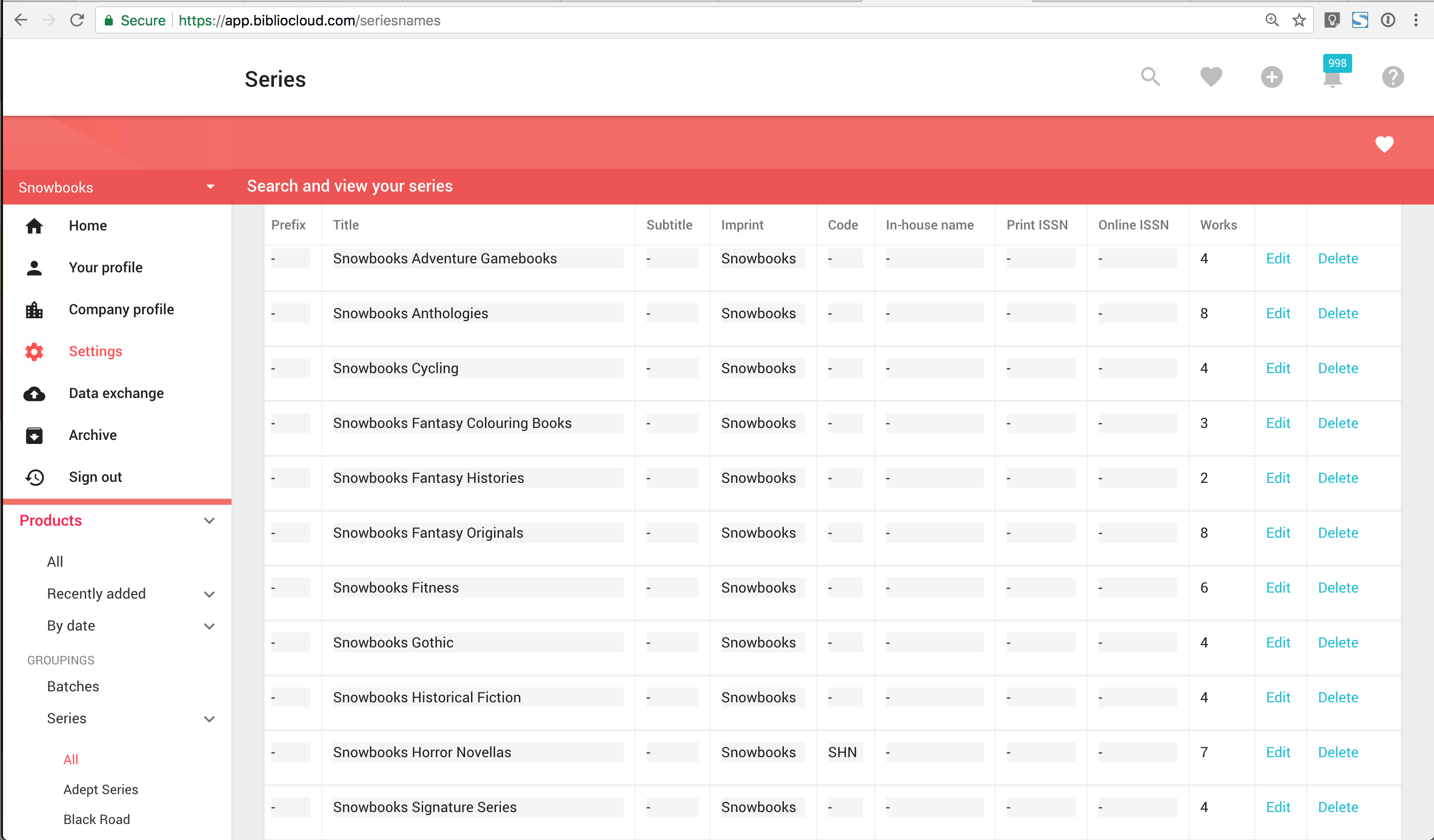Click the browser forward arrow
Viewport: 1434px width, 840px height.
pos(49,20)
